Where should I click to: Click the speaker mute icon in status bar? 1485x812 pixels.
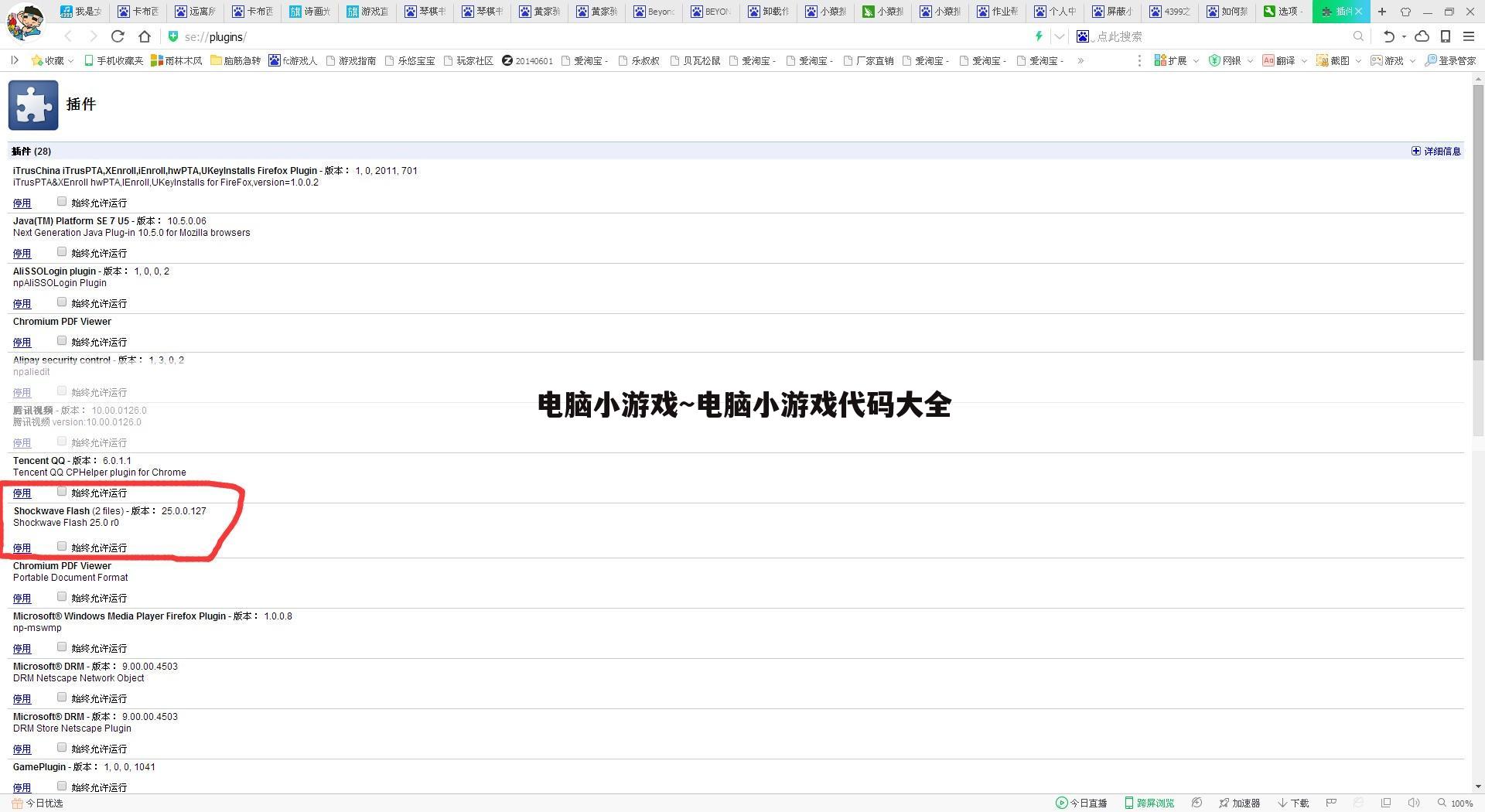click(1414, 803)
